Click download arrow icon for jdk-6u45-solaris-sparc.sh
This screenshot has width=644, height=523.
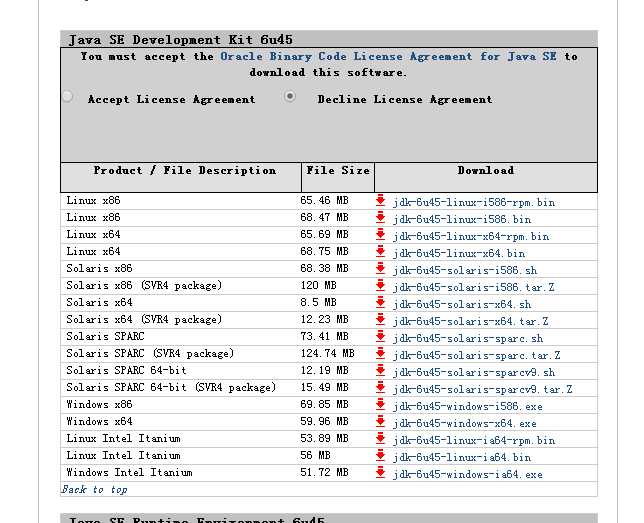(380, 336)
